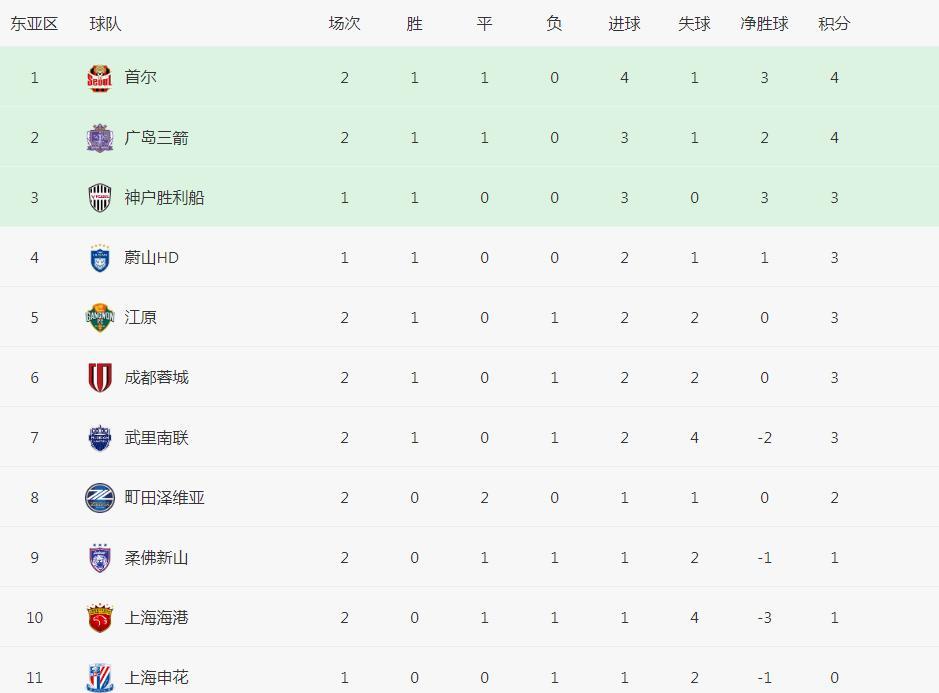The width and height of the screenshot is (939, 693).
Task: Click the Gangwon club logo
Action: coord(99,318)
